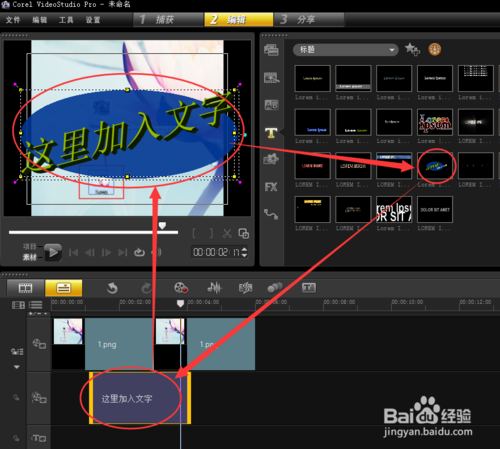Open the Sound Mixer waveform icon

[214, 288]
